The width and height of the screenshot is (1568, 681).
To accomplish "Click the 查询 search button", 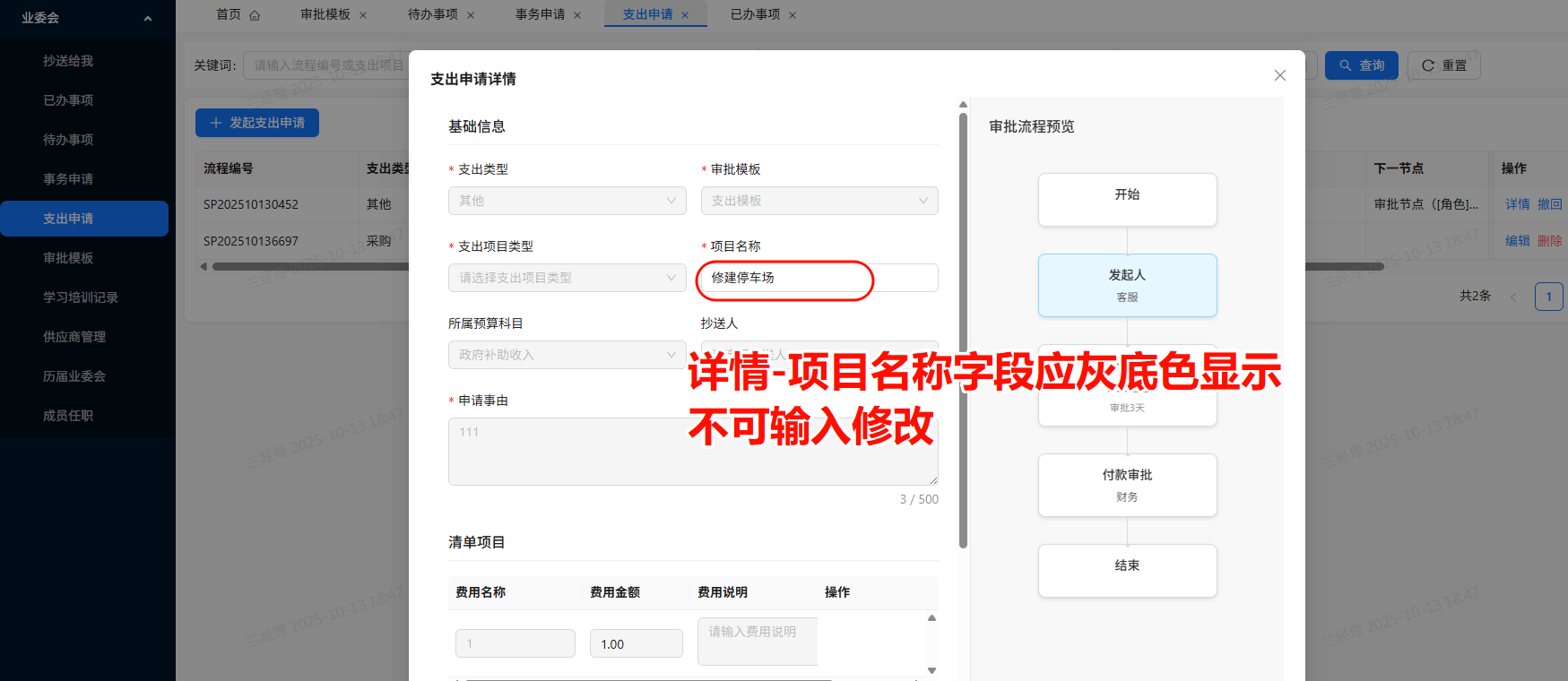I will pos(1361,65).
